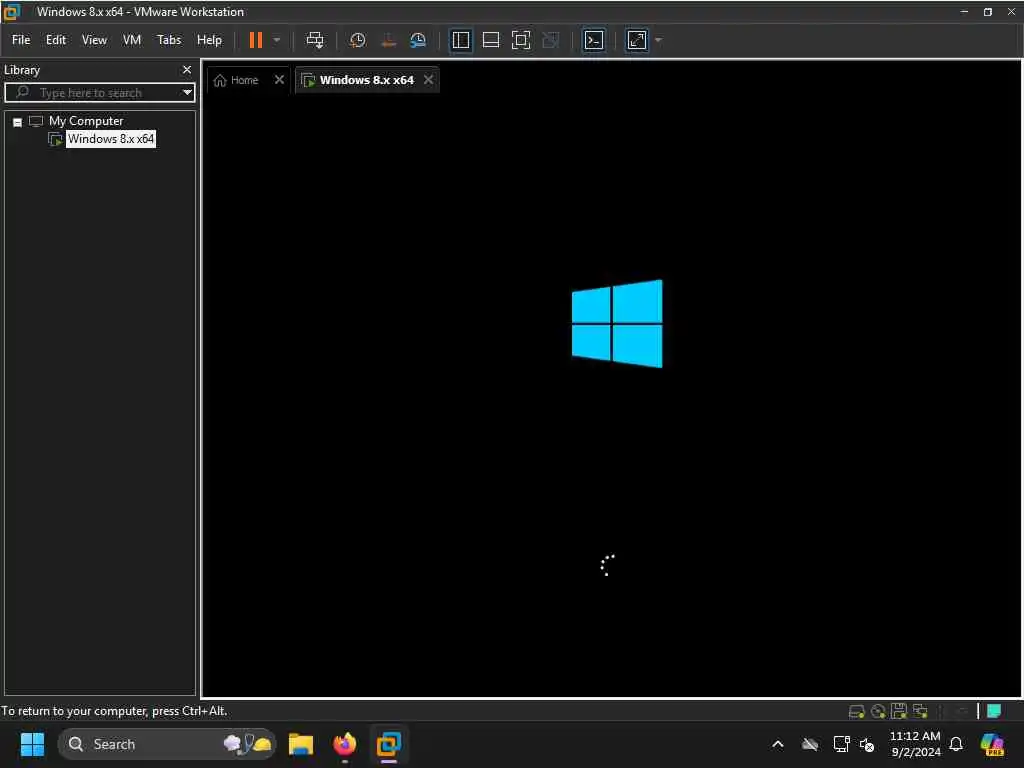
Task: Open File Explorer from the taskbar
Action: 301,744
